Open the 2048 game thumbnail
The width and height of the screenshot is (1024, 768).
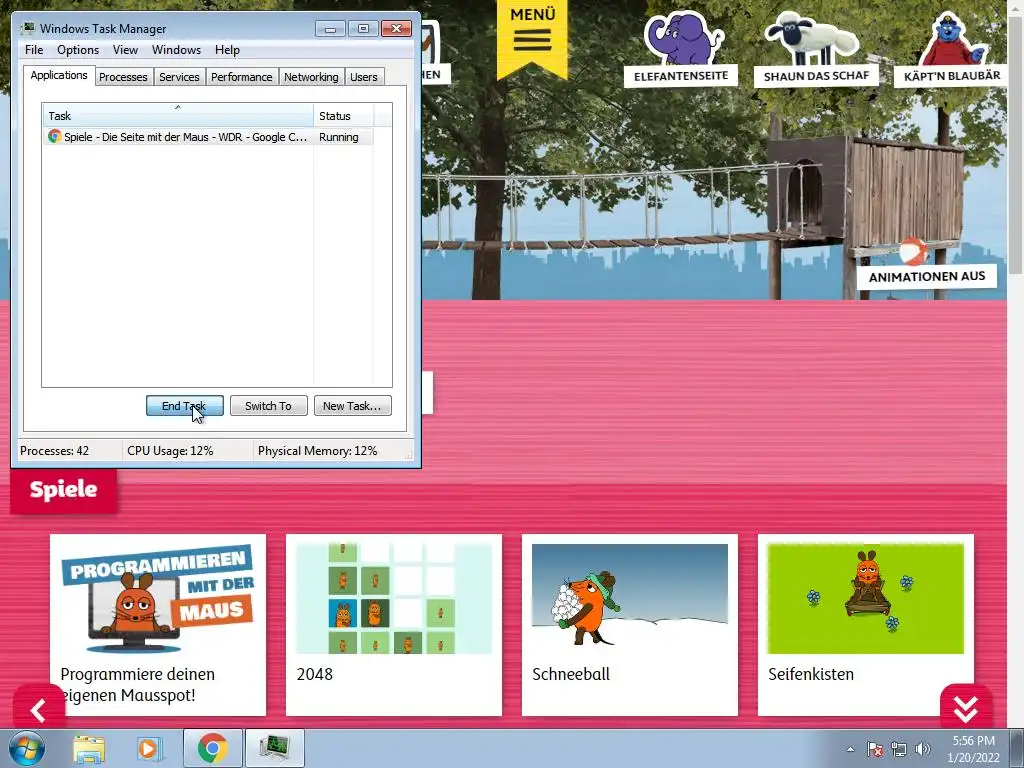click(394, 599)
